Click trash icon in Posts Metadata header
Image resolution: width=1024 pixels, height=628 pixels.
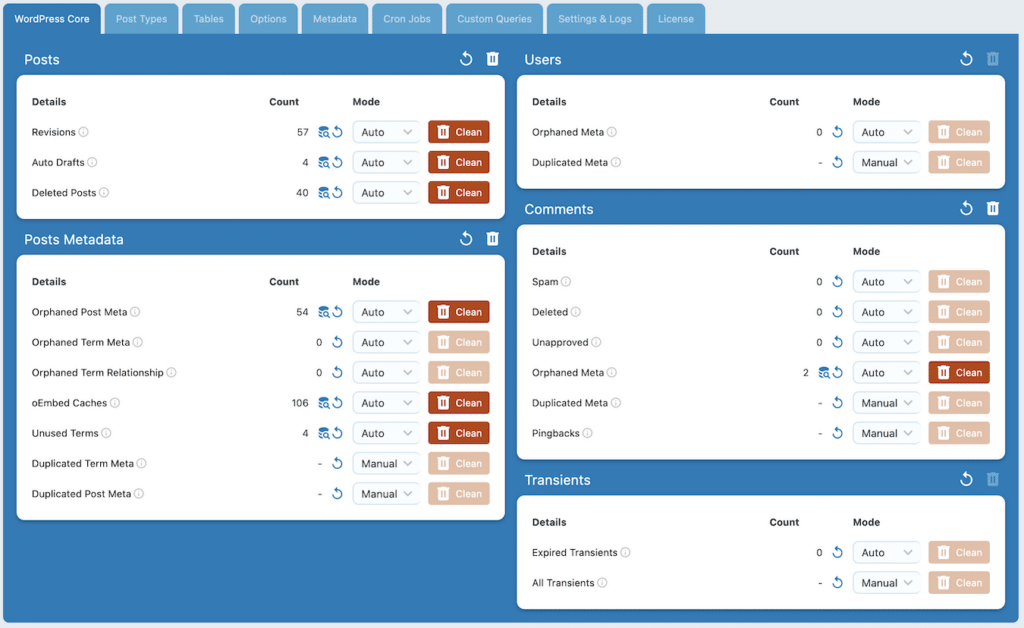coord(492,239)
